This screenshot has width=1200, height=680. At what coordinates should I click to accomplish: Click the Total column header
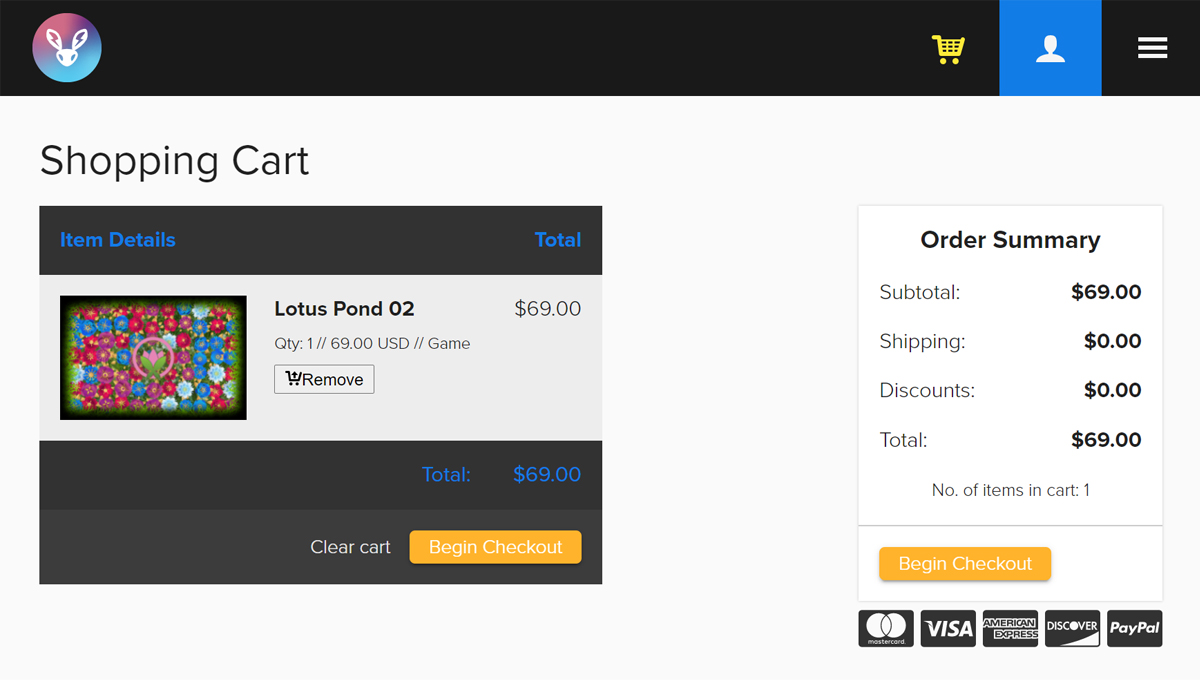(557, 240)
